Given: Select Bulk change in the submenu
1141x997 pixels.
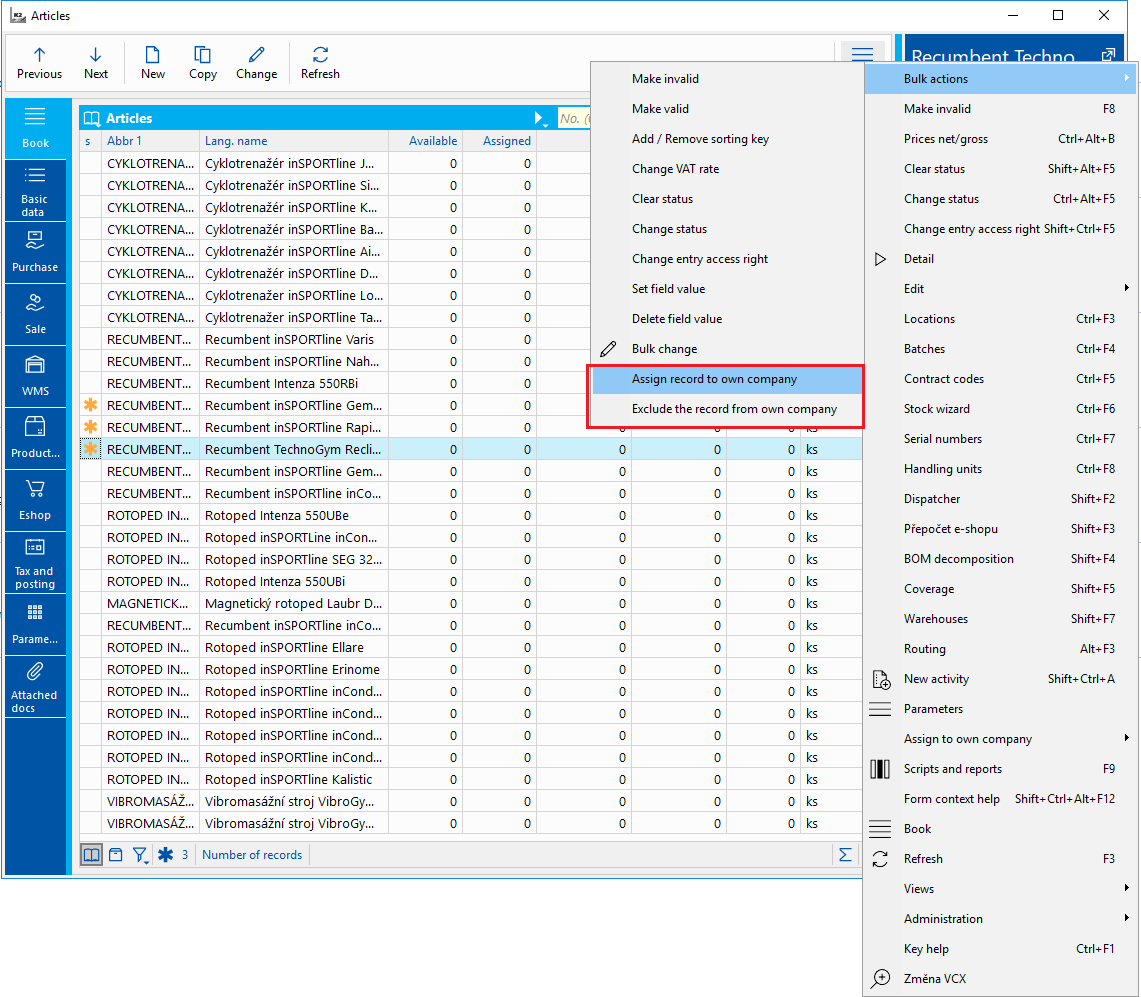Looking at the screenshot, I should pyautogui.click(x=726, y=349).
